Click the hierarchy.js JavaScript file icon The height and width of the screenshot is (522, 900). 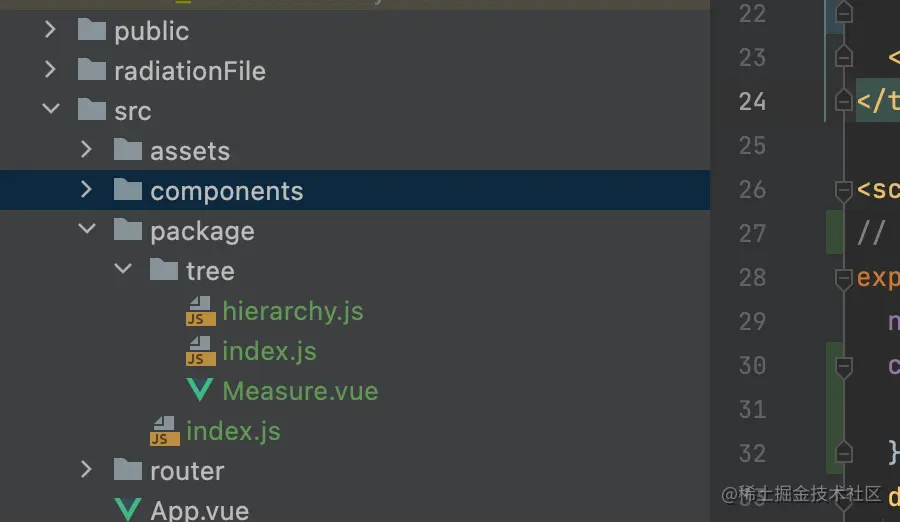click(x=200, y=311)
